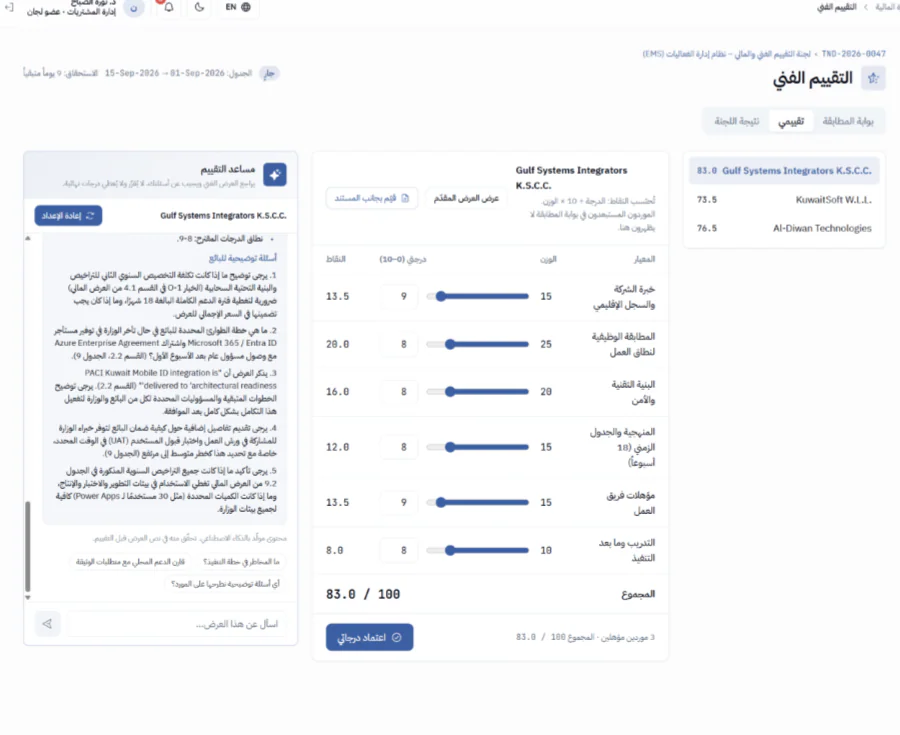Click the scroll up arrow of the chat

pyautogui.click(x=28, y=238)
